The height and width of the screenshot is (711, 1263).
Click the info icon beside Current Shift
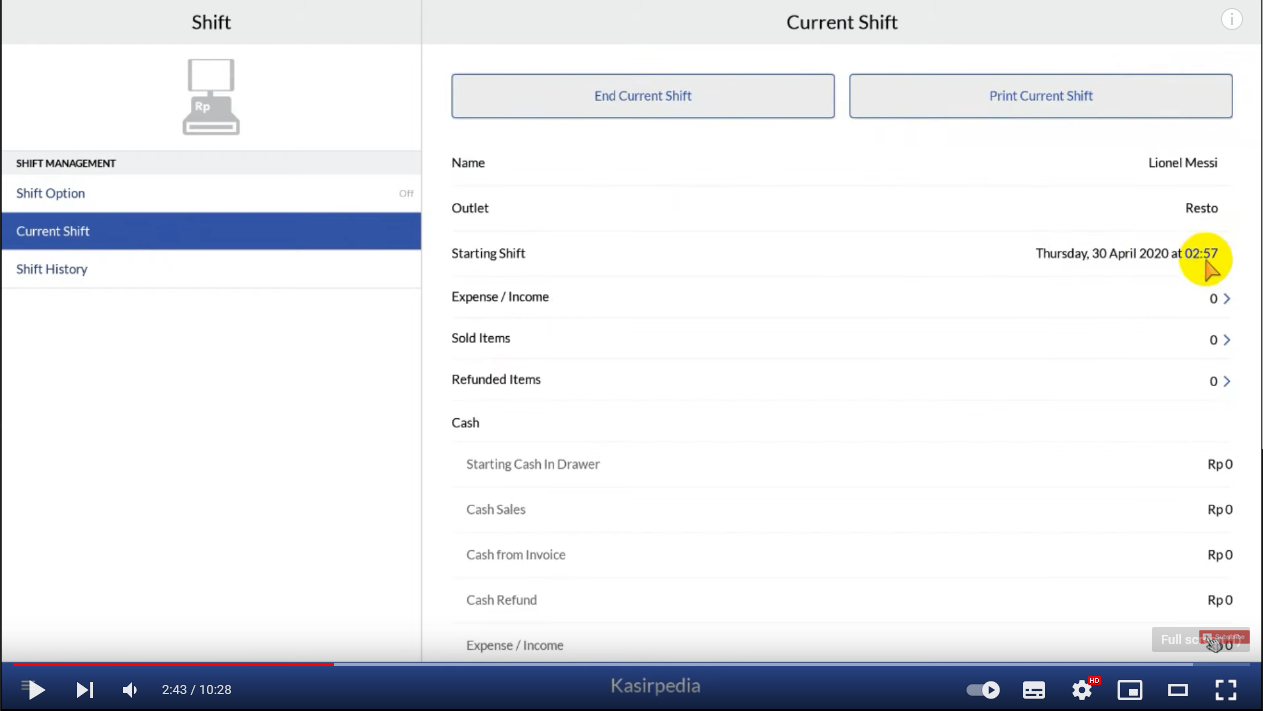click(1232, 20)
